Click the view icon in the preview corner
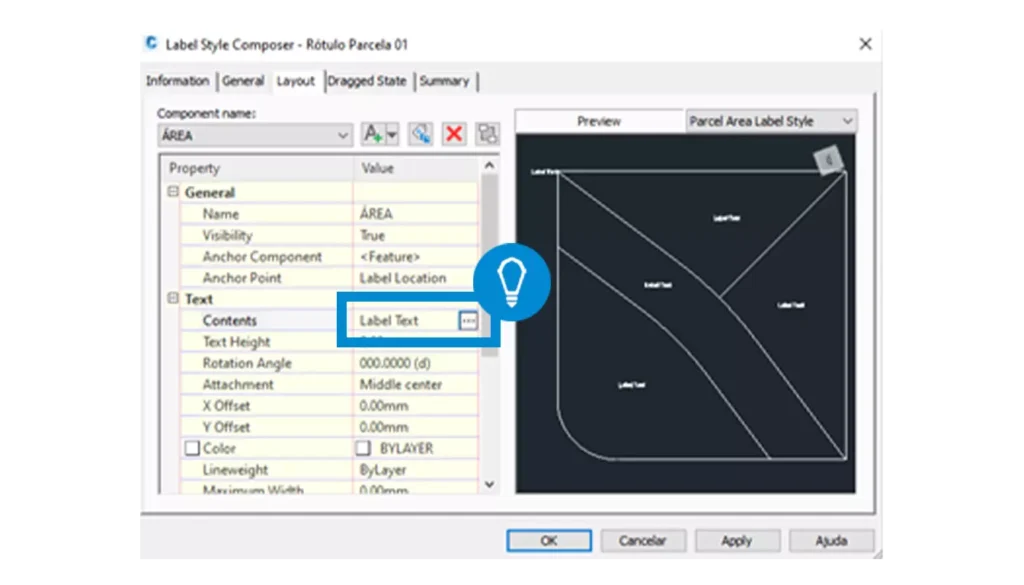This screenshot has width=1024, height=585. [x=829, y=159]
